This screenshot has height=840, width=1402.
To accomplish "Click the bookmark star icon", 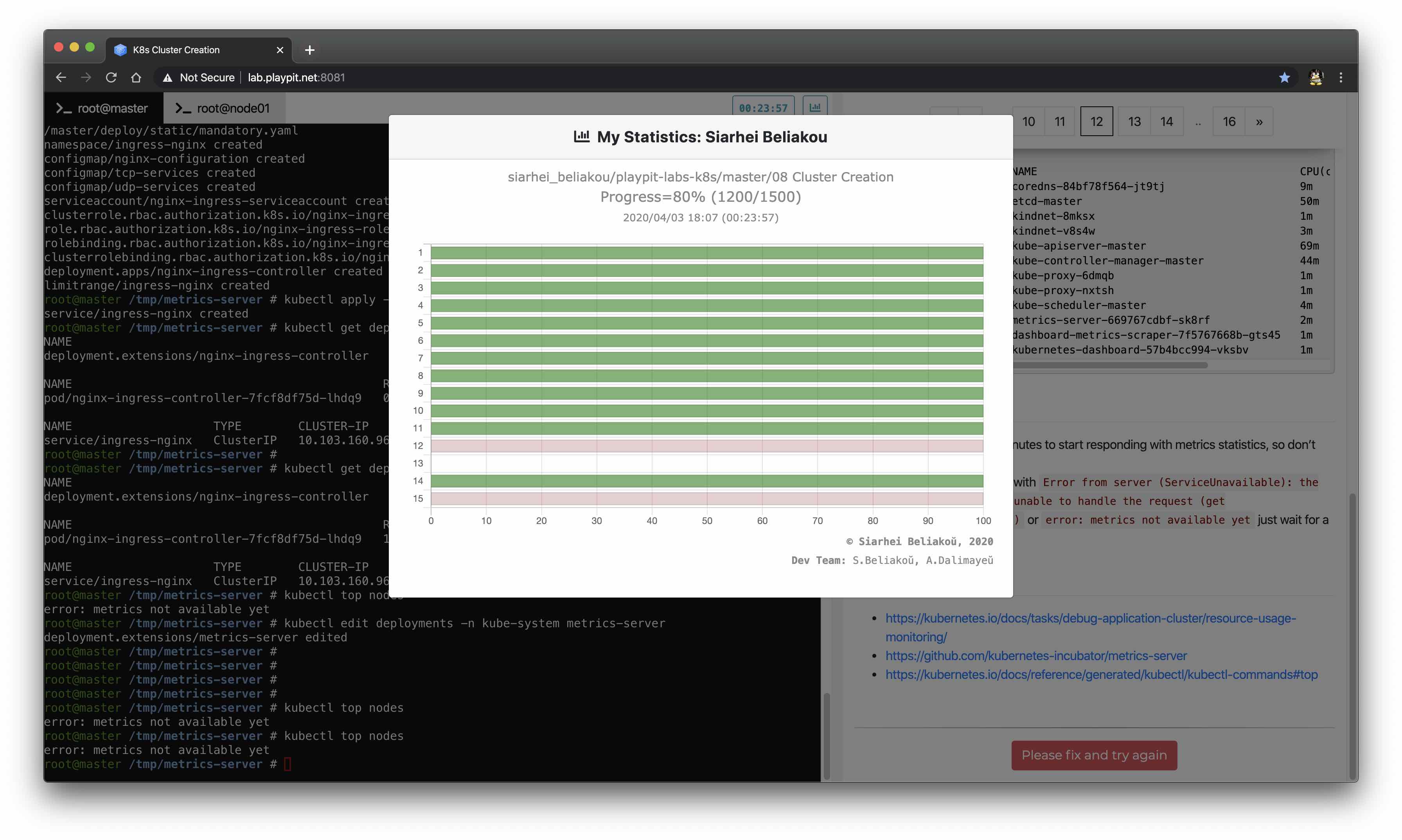I will [1284, 77].
